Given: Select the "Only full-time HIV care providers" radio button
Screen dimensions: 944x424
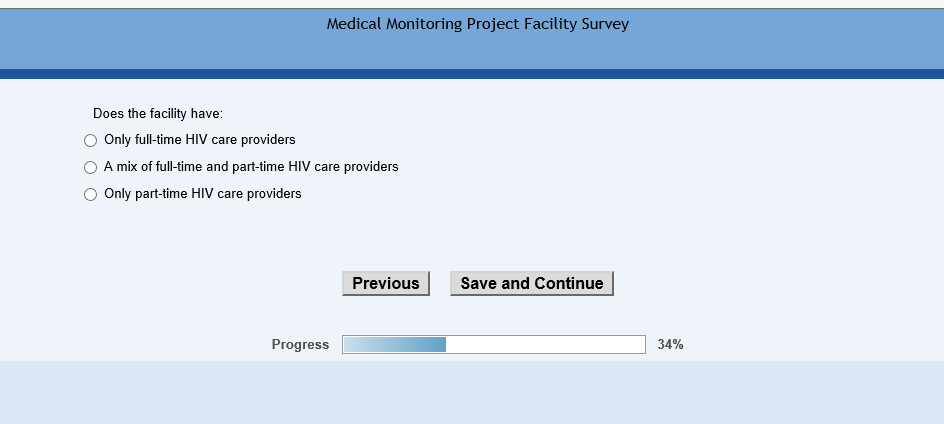Looking at the screenshot, I should 91,141.
